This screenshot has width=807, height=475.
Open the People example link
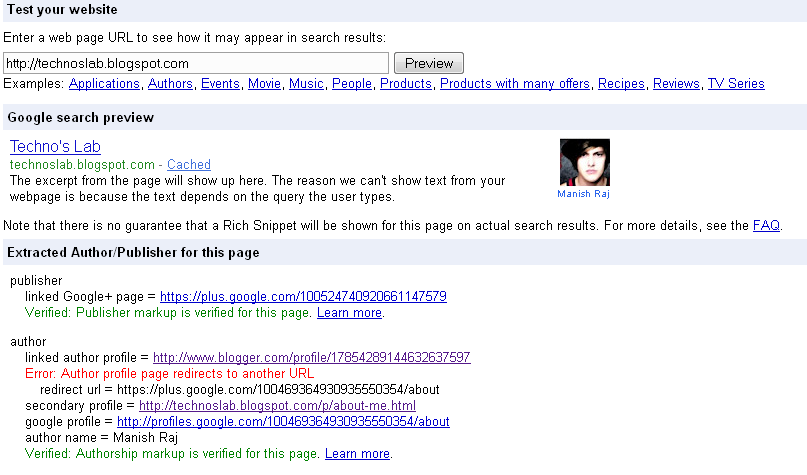click(x=352, y=83)
